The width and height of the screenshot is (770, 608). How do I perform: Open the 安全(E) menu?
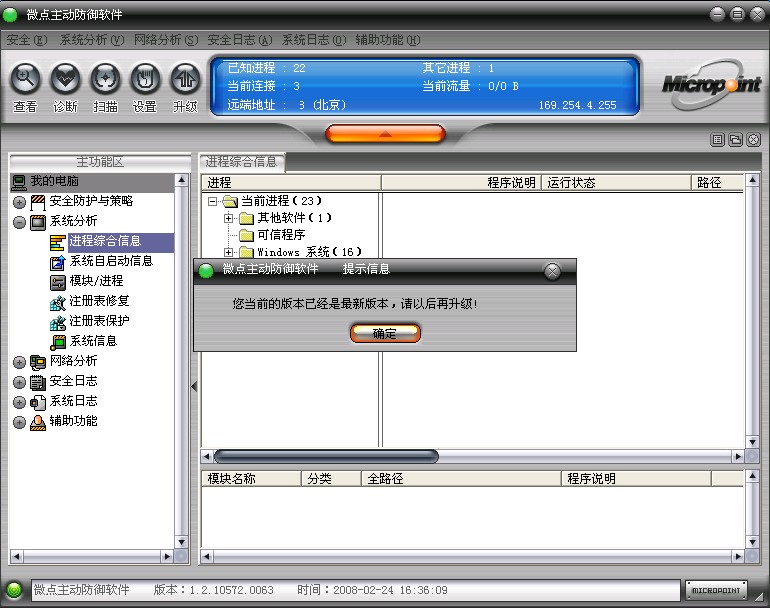(x=27, y=40)
